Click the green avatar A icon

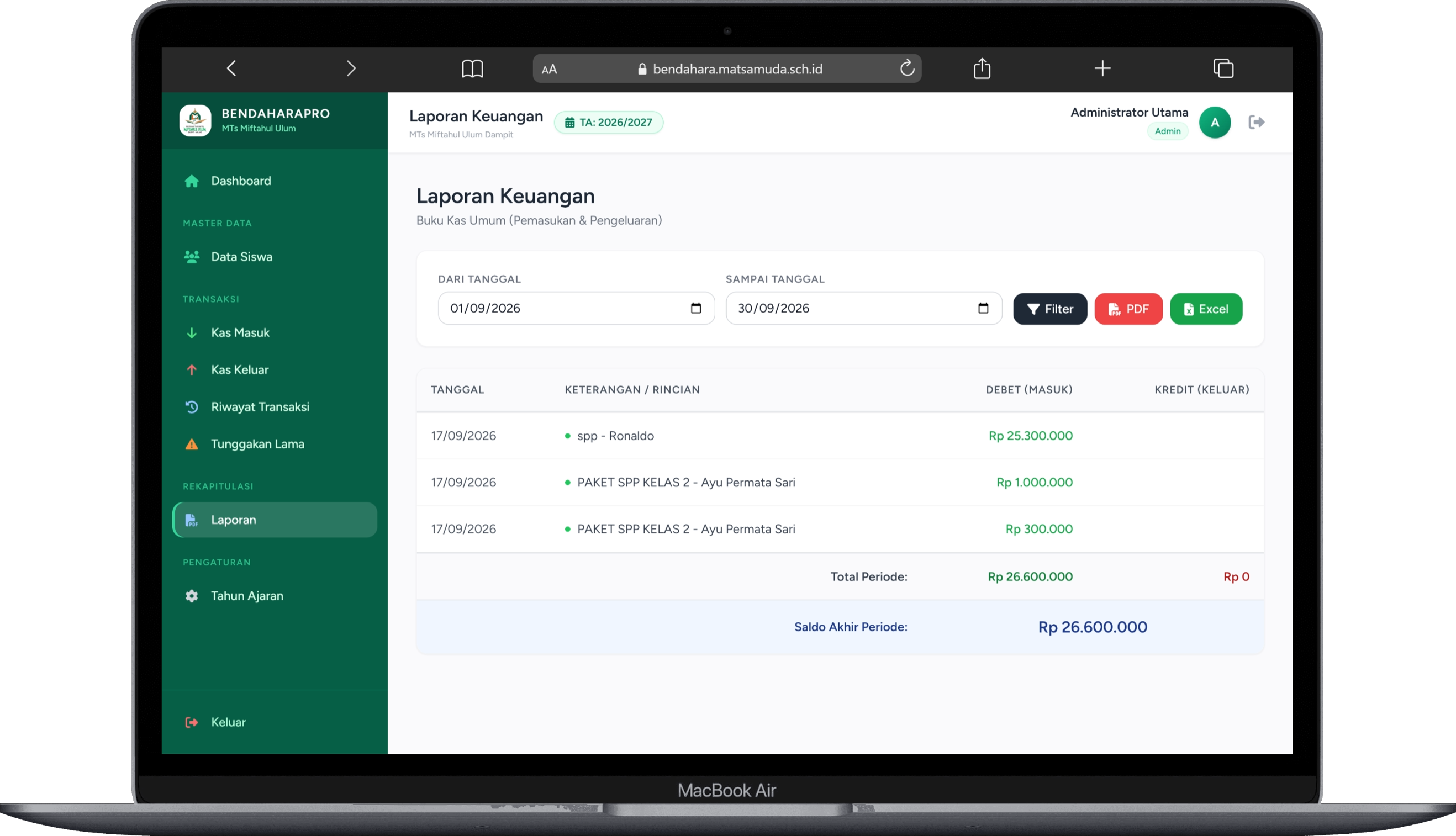(x=1215, y=122)
